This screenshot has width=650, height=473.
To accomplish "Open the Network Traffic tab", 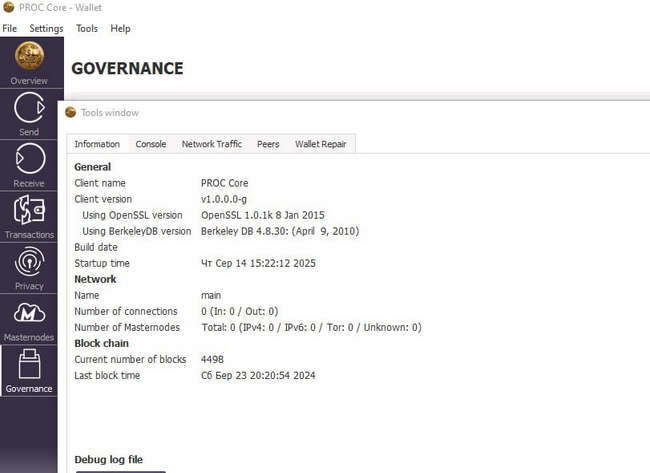I will [212, 144].
